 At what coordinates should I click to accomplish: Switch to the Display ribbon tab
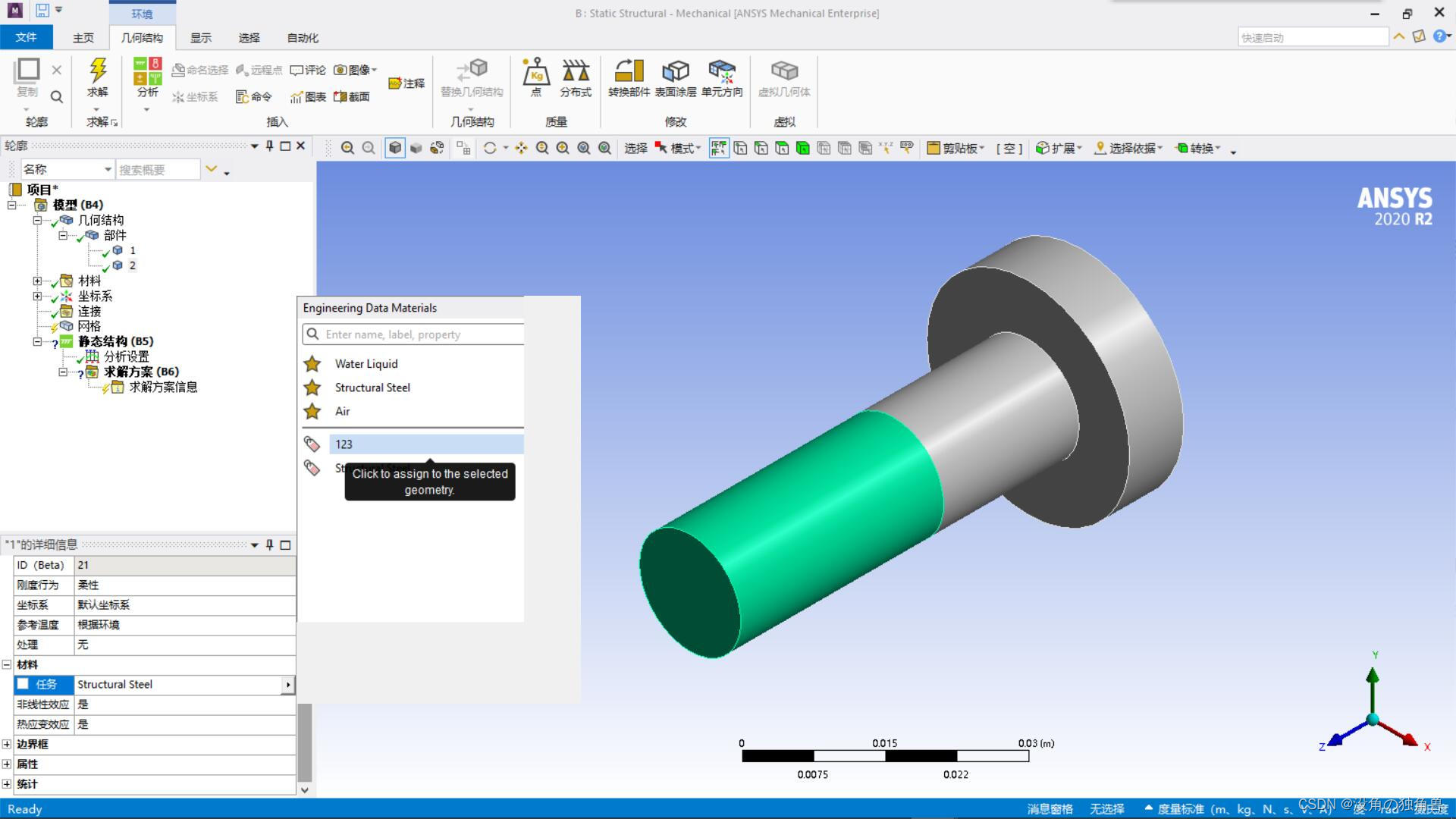(x=200, y=38)
